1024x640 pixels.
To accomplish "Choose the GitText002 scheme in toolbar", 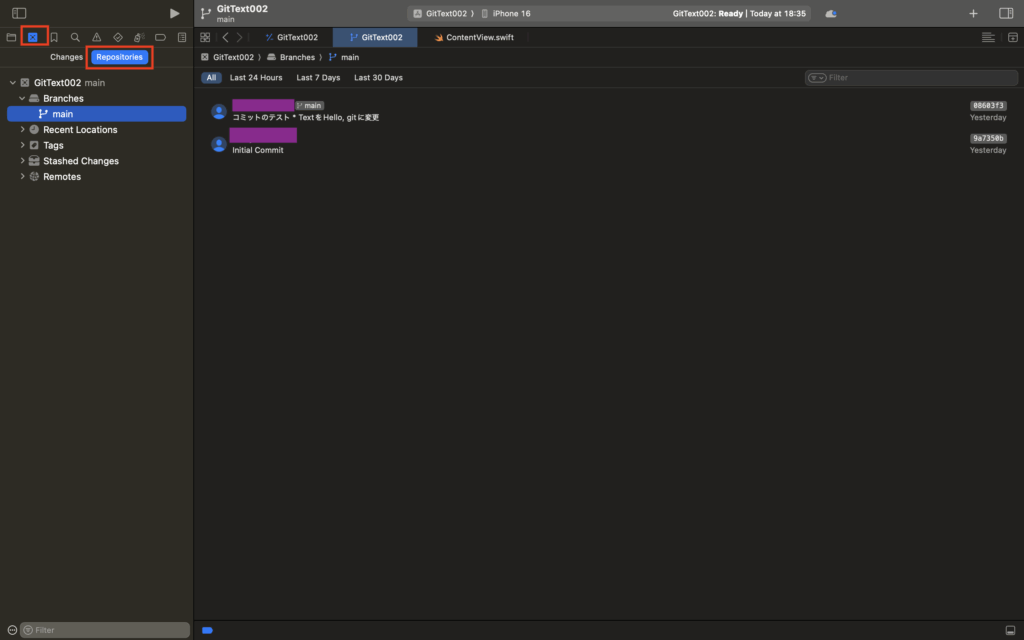I will click(x=441, y=13).
